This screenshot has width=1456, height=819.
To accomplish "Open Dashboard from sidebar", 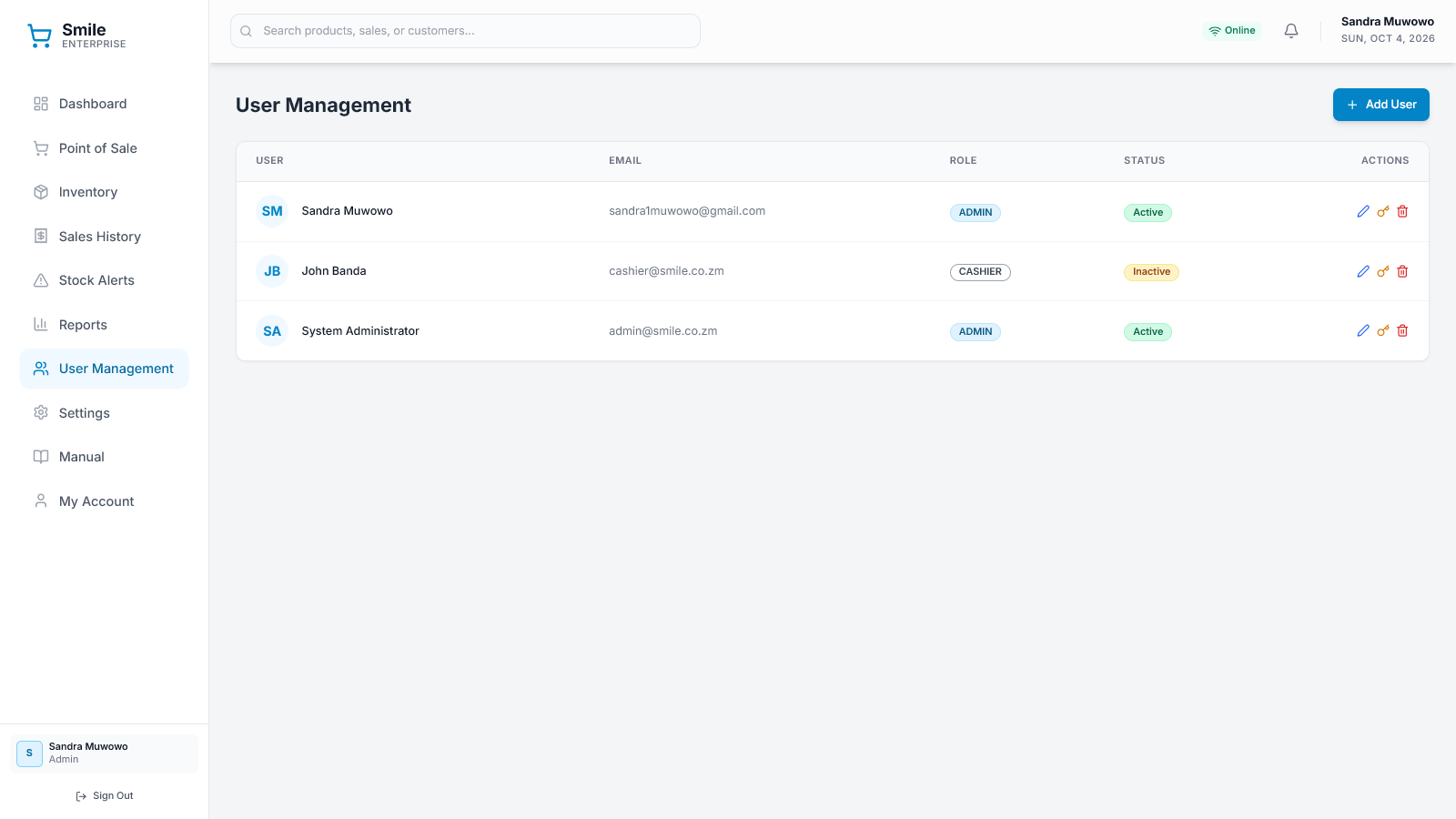I will (104, 104).
